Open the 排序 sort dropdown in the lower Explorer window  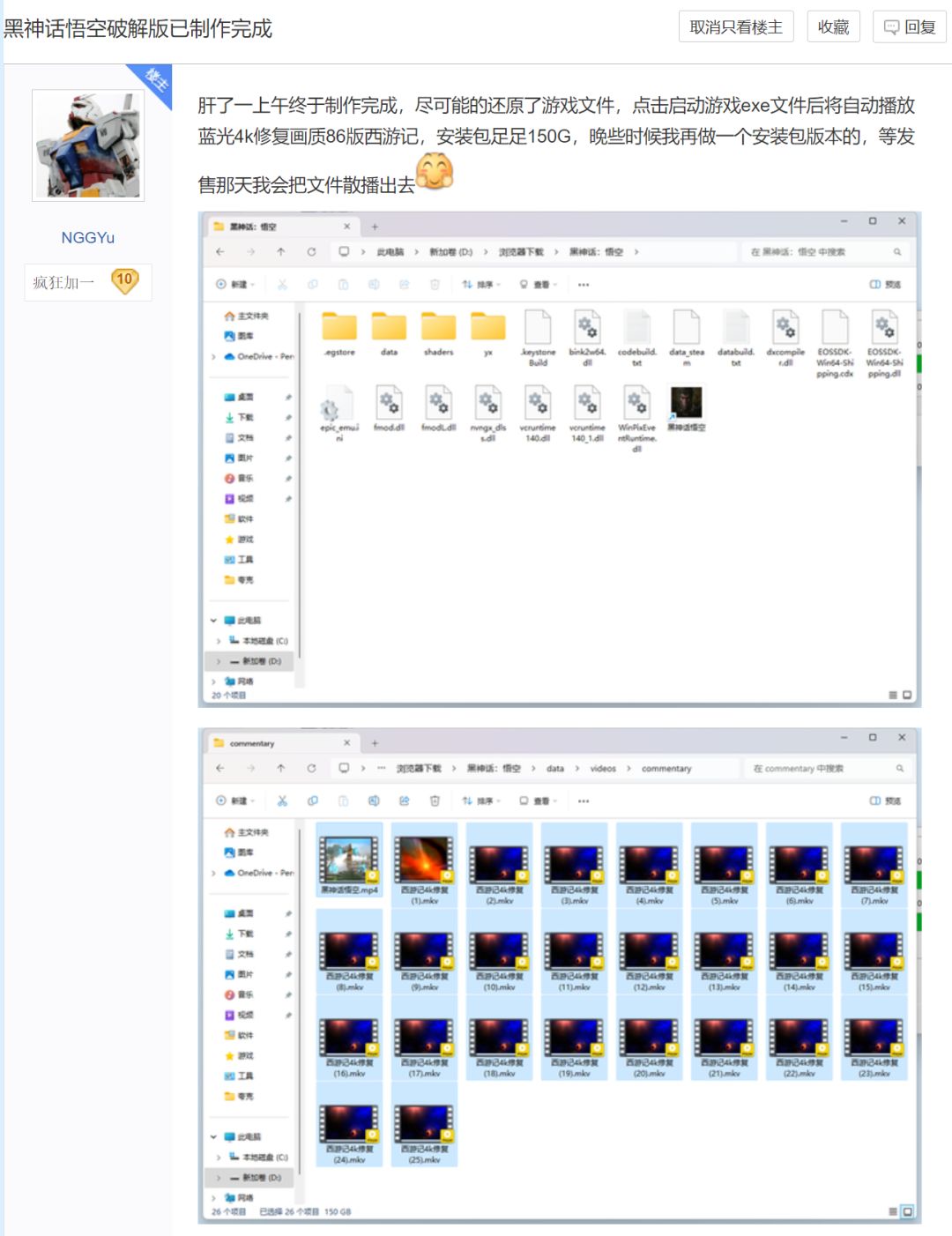(480, 800)
